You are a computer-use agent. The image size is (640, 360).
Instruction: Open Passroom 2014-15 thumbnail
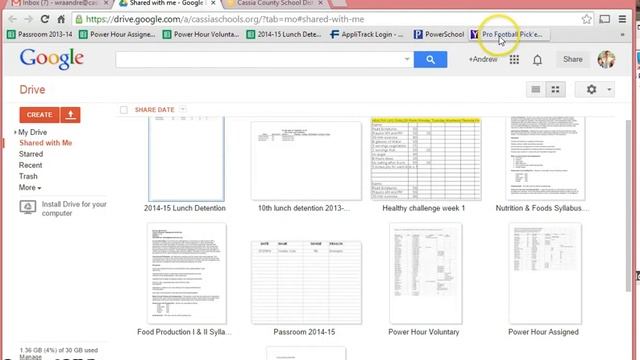click(306, 282)
